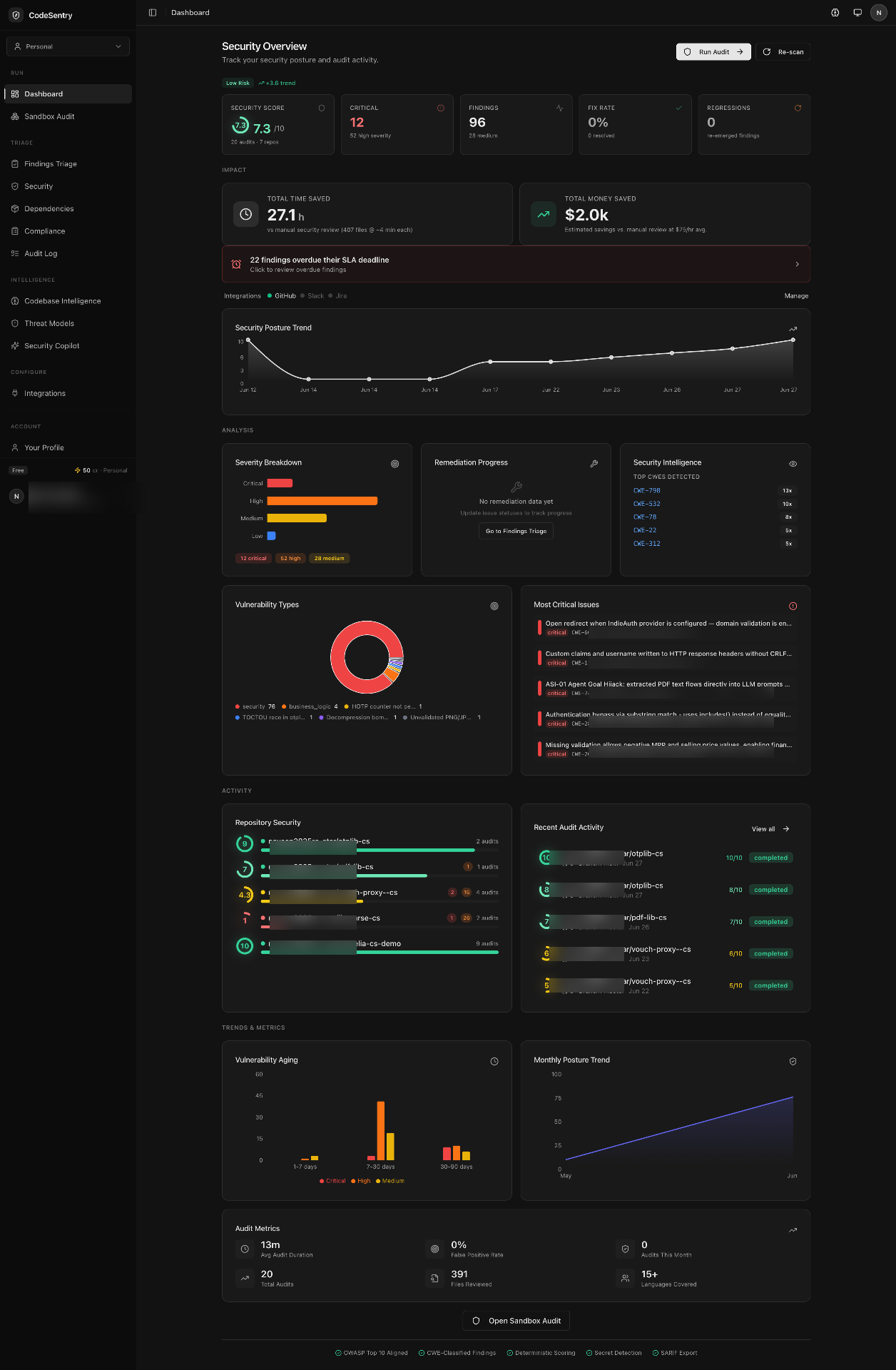This screenshot has width=896, height=1370.
Task: Click the orange High severity bar
Action: pyautogui.click(x=322, y=501)
